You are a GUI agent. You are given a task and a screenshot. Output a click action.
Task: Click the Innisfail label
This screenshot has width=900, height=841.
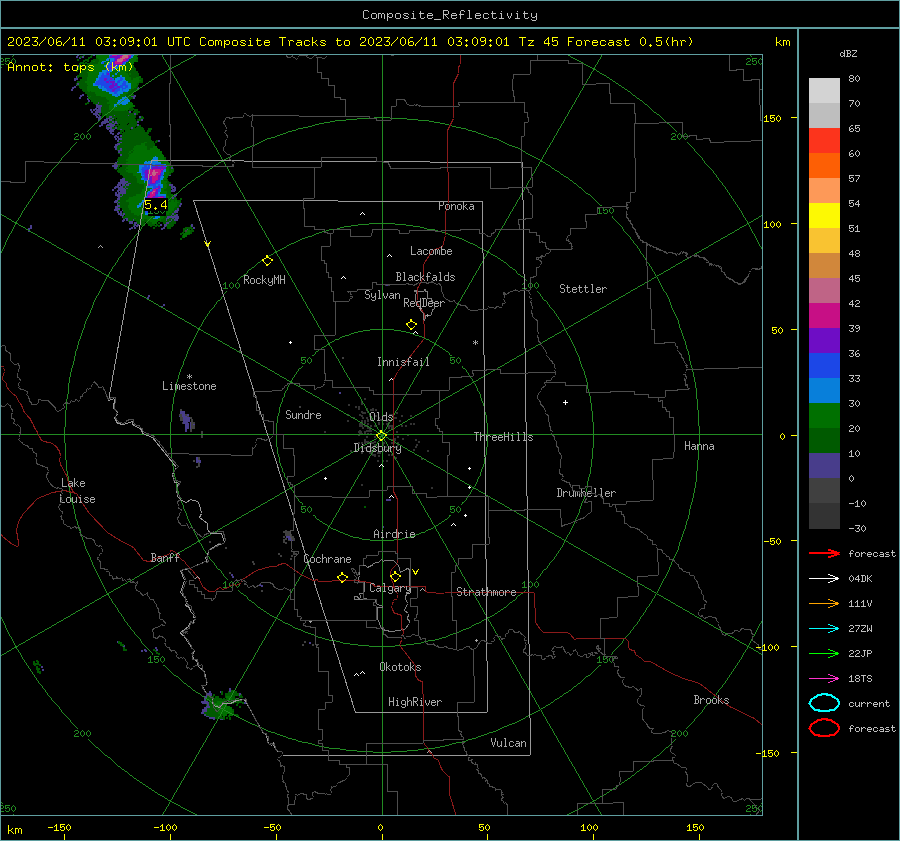coord(403,362)
